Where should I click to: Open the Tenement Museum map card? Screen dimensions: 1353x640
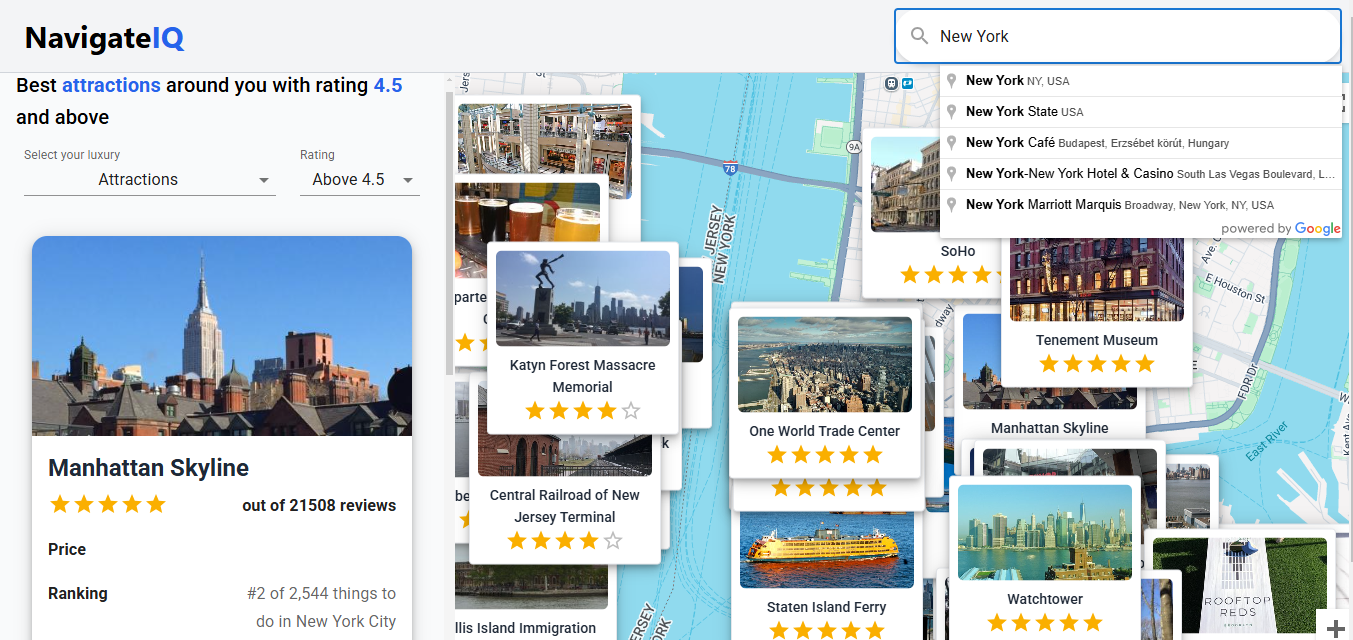tap(1096, 310)
